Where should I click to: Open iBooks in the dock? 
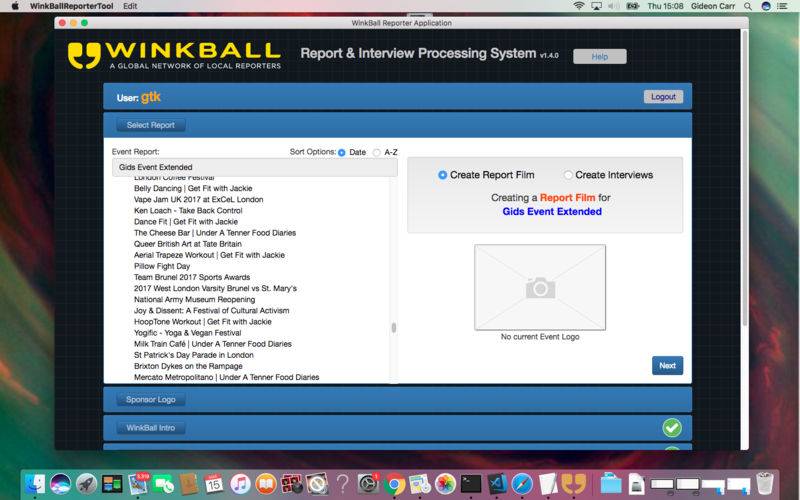(265, 484)
